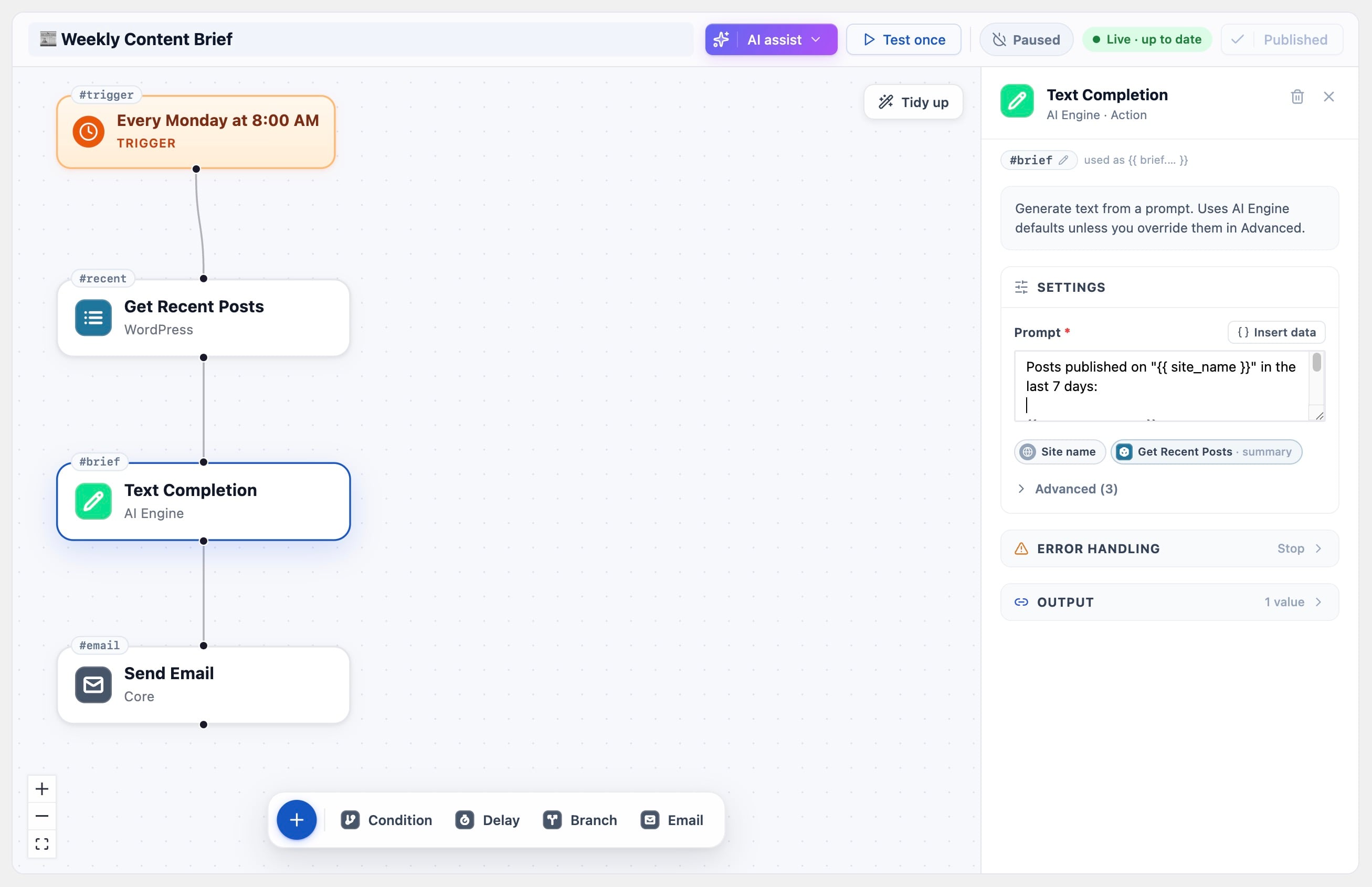Click the Condition icon in toolbar
This screenshot has width=1372, height=887.
point(350,820)
